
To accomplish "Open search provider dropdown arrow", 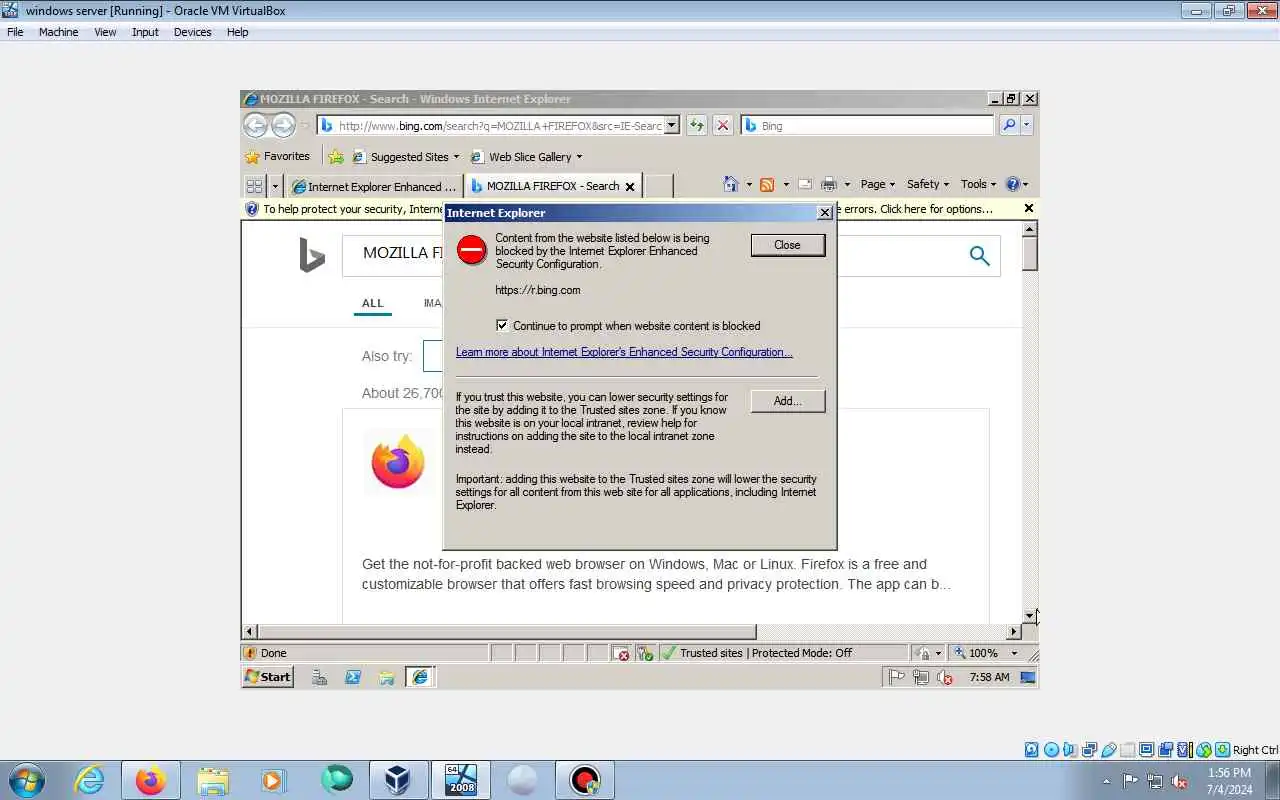I will coord(1026,125).
